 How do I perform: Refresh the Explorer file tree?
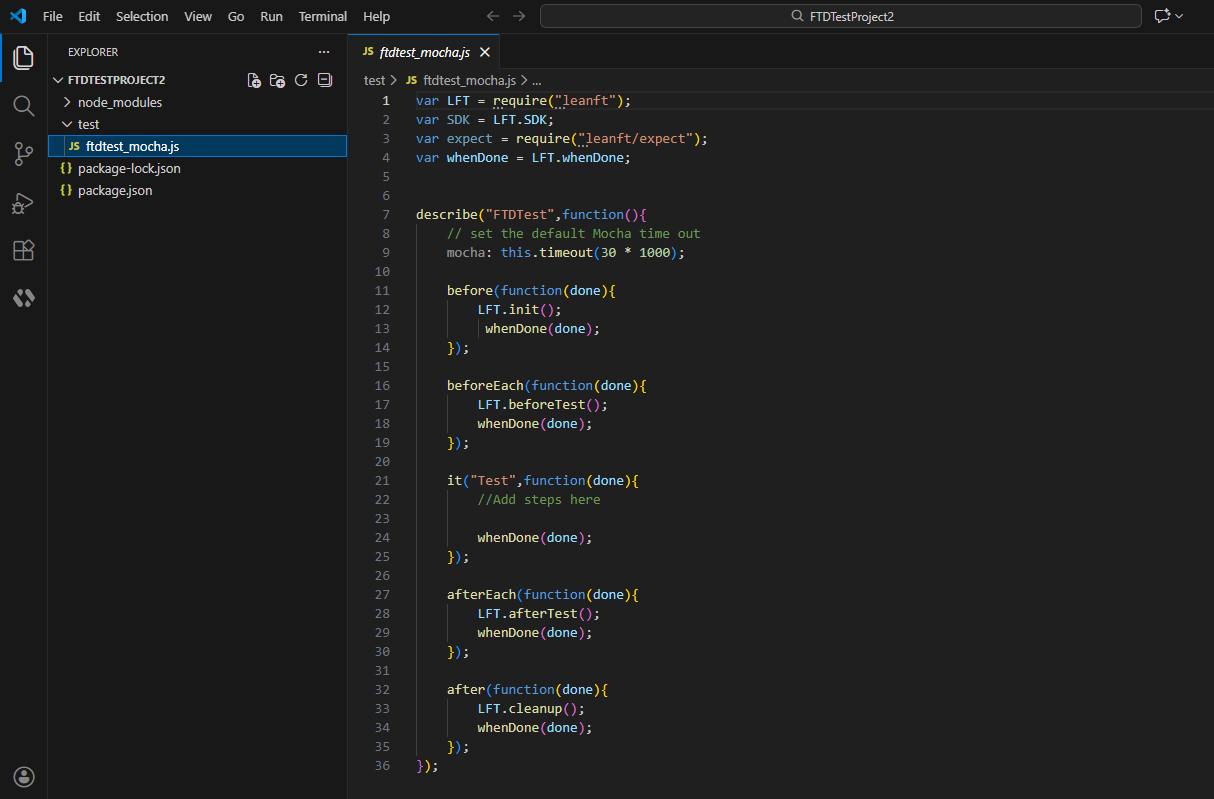point(301,80)
